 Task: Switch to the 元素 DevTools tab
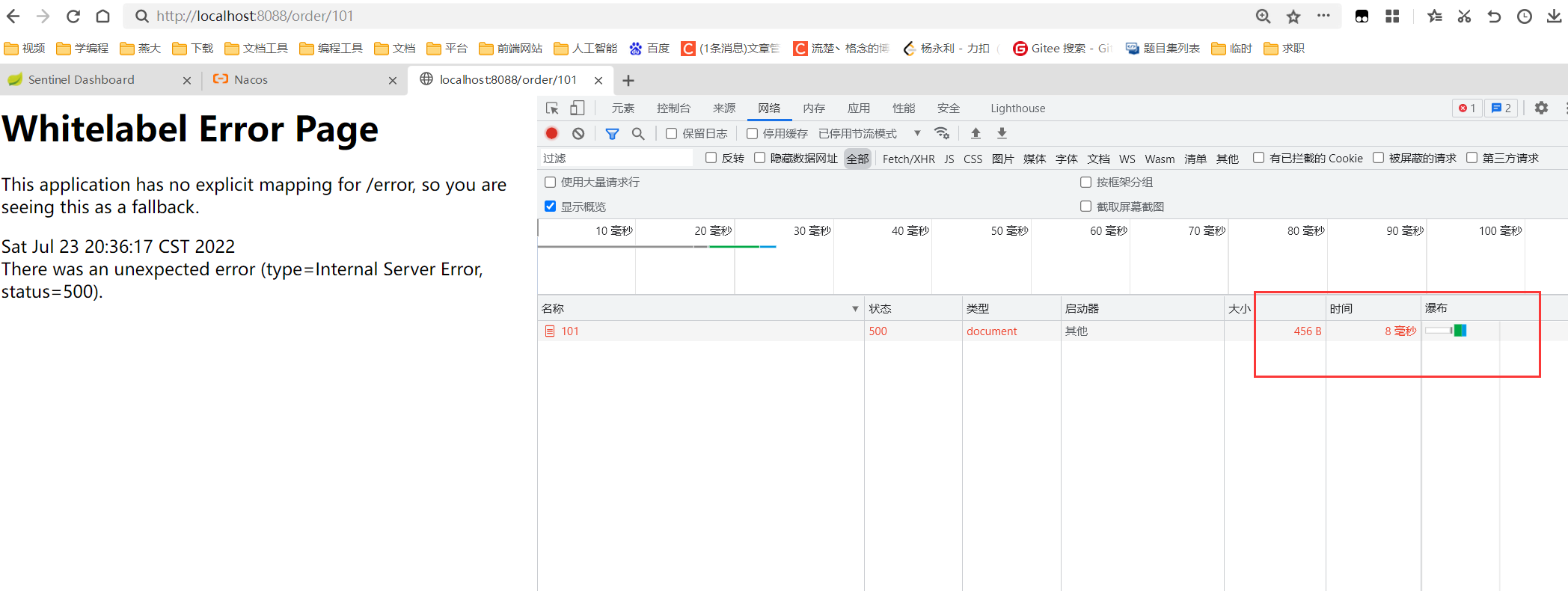(x=622, y=108)
